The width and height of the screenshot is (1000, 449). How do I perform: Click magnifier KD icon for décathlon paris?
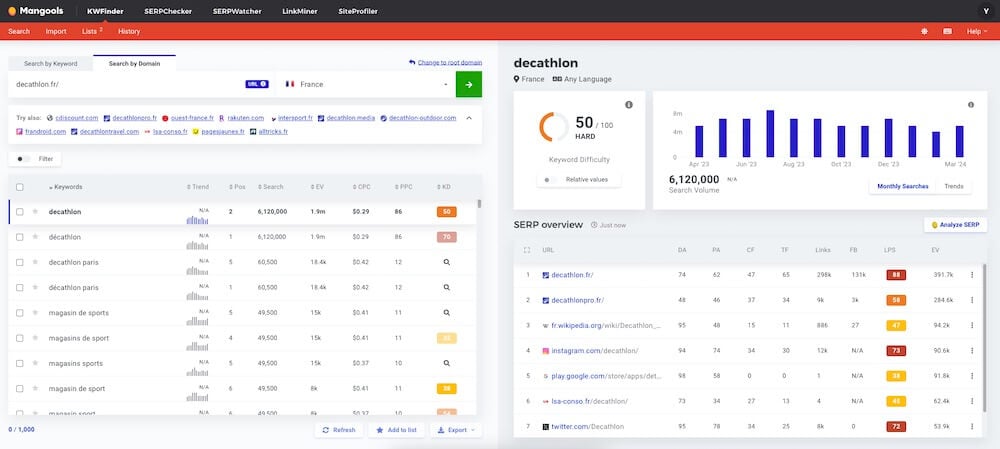point(446,288)
